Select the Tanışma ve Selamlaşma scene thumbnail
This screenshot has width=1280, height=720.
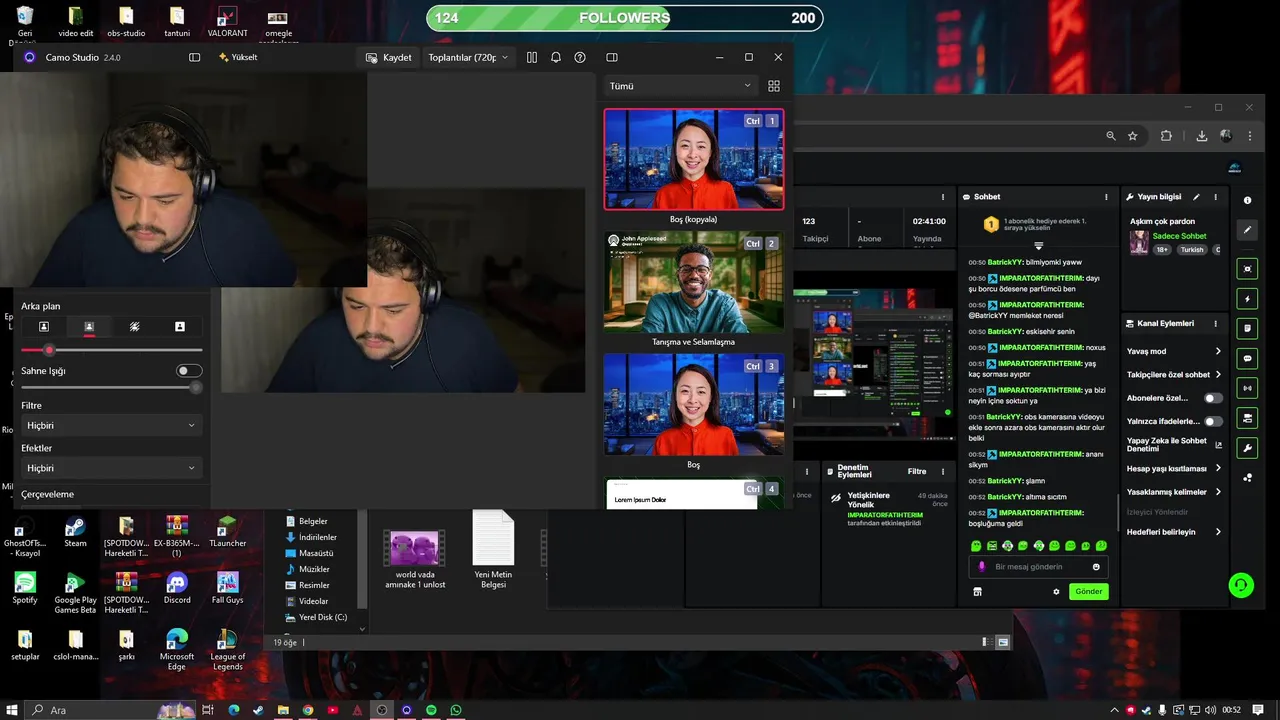tap(694, 282)
